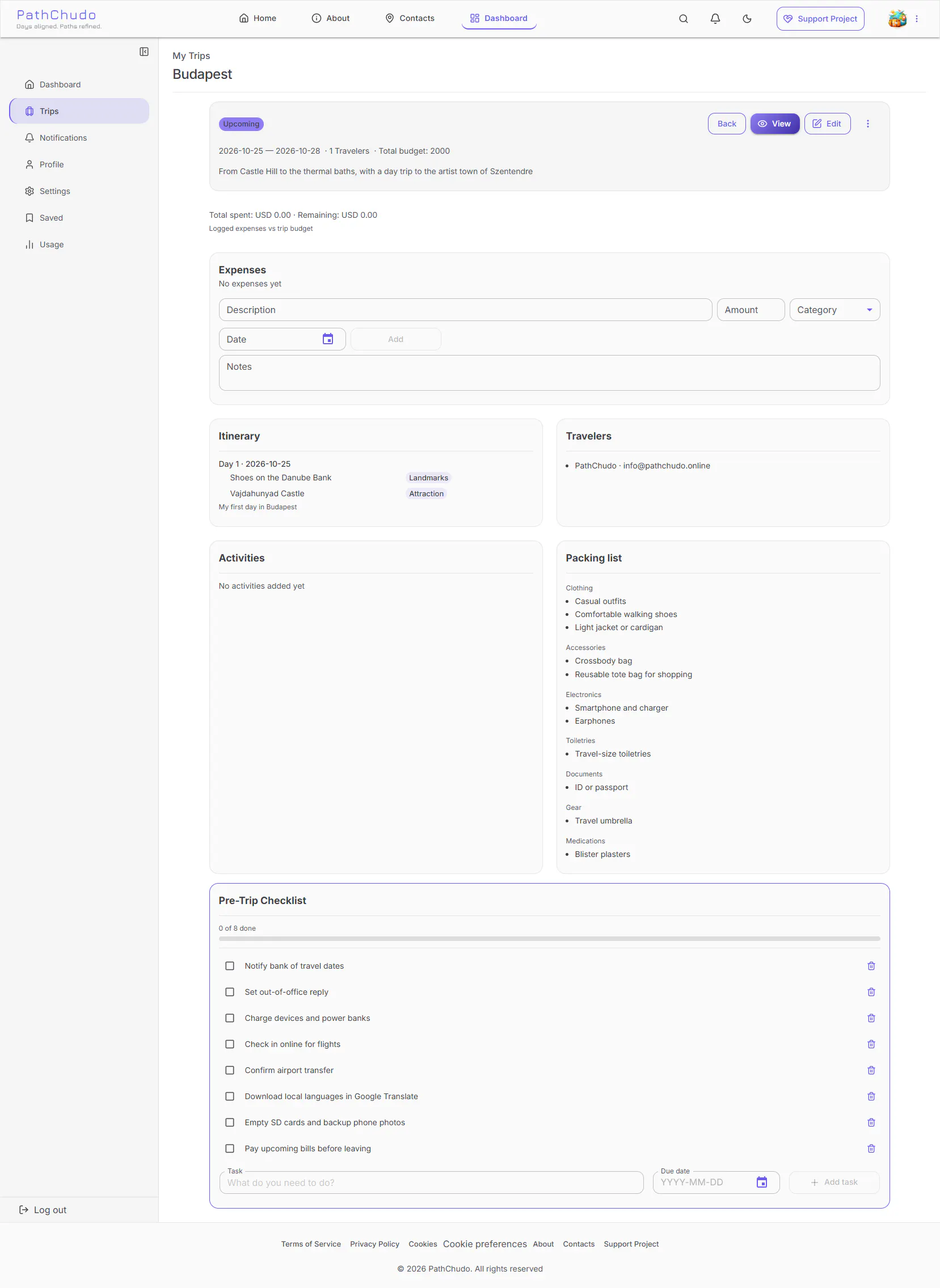
Task: Focus the Amount input field
Action: (x=751, y=310)
